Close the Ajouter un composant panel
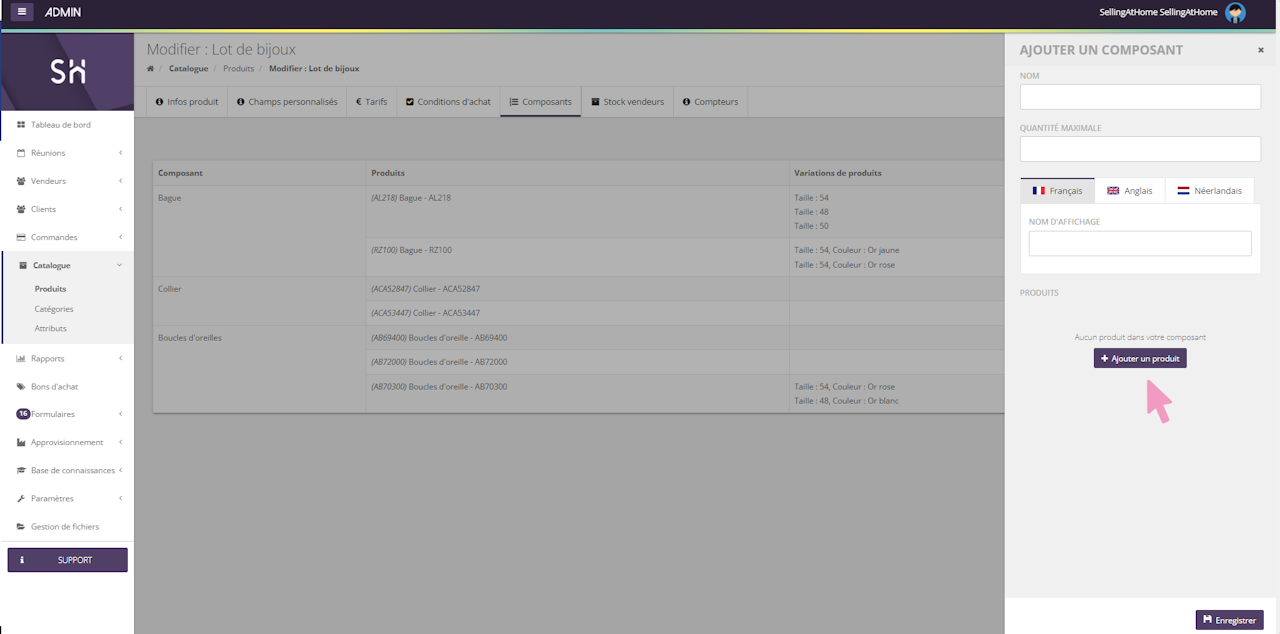Image resolution: width=1280 pixels, height=634 pixels. click(1260, 50)
